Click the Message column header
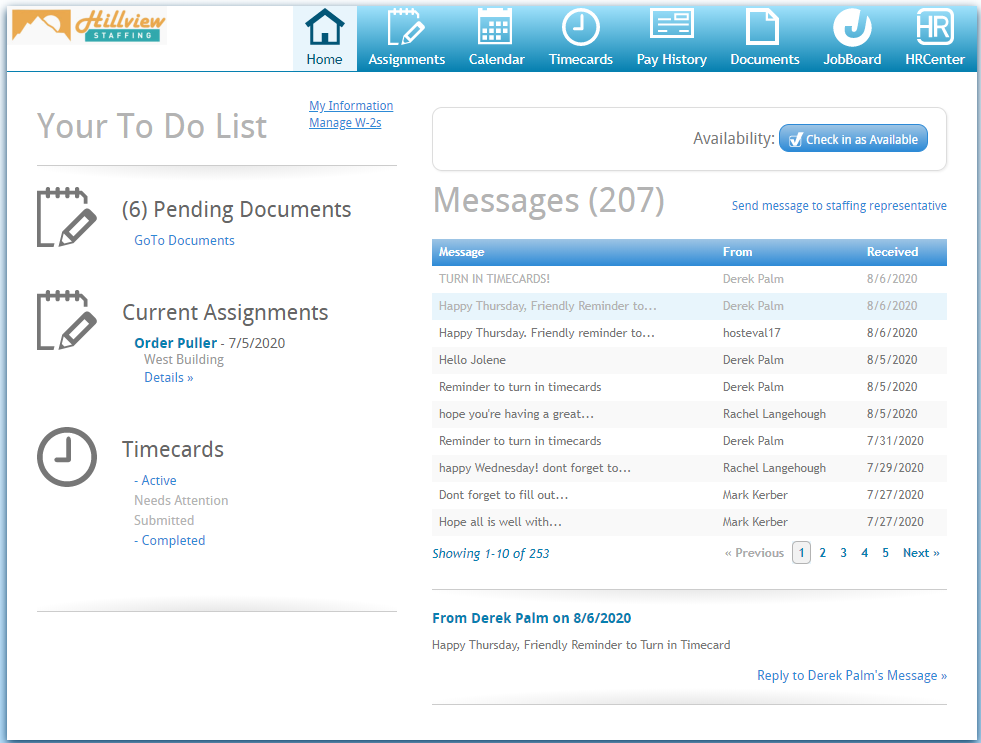 (461, 252)
